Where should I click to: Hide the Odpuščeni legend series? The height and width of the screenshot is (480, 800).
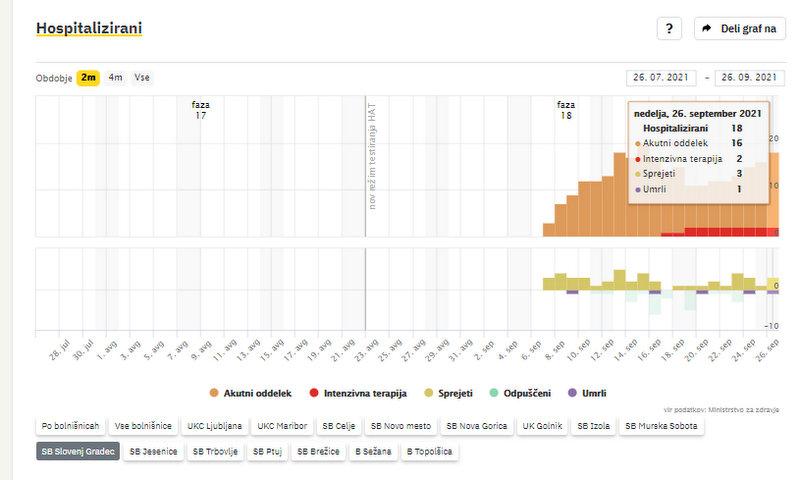(521, 392)
